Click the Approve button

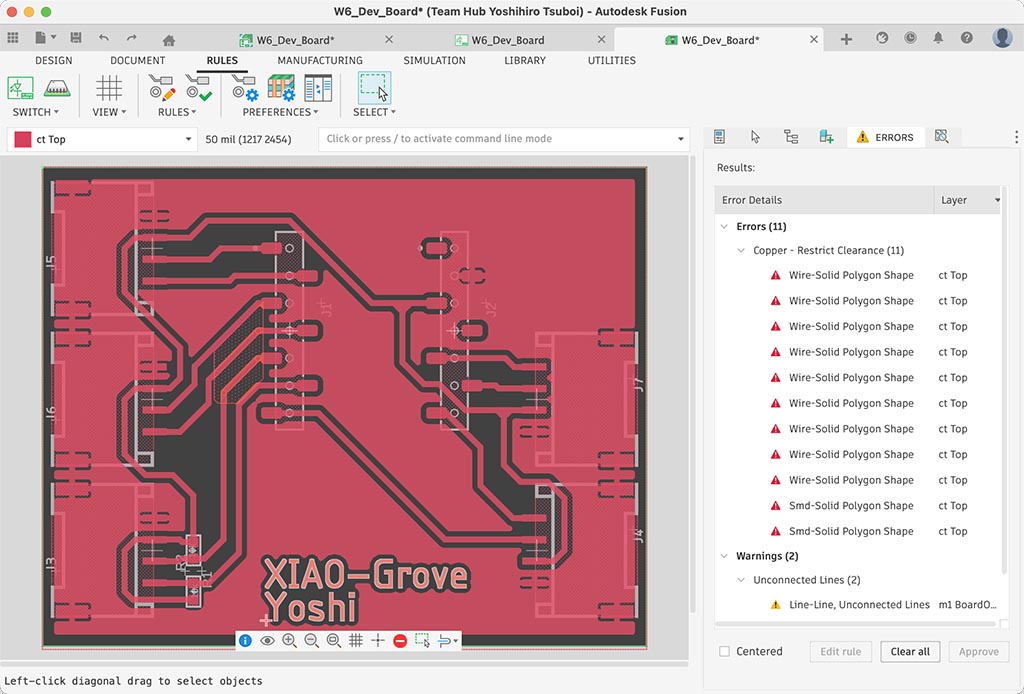[x=978, y=651]
